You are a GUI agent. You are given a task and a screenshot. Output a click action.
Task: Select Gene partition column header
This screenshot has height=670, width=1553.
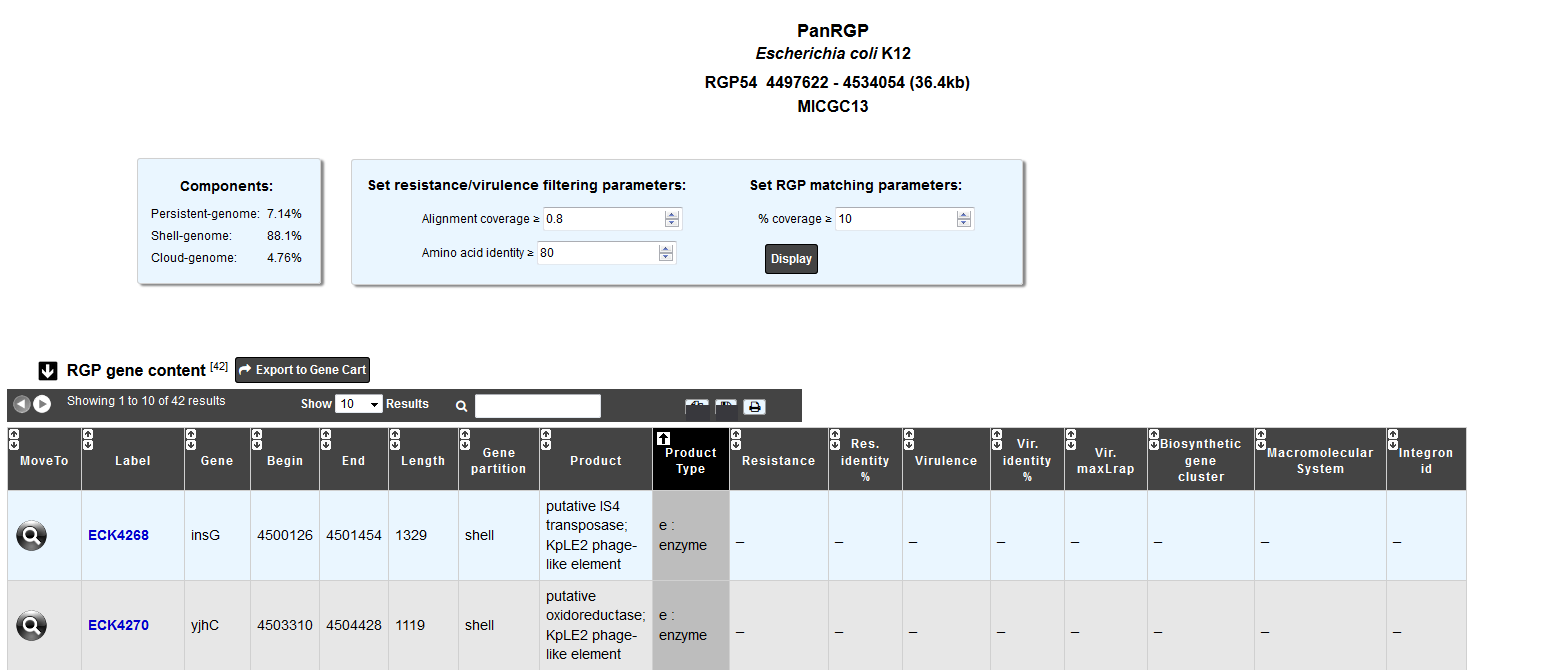tap(498, 461)
